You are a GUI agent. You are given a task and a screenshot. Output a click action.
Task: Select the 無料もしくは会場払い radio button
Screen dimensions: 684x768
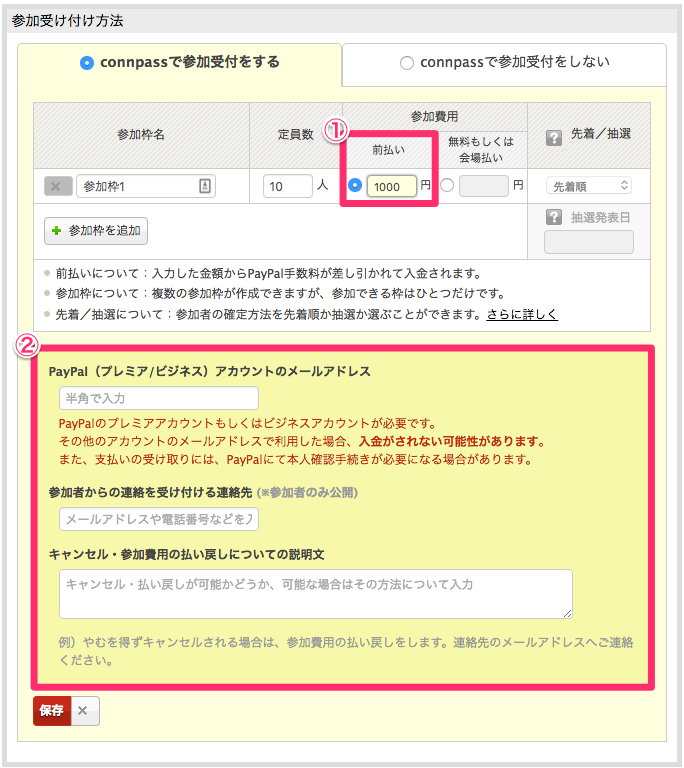tap(447, 185)
